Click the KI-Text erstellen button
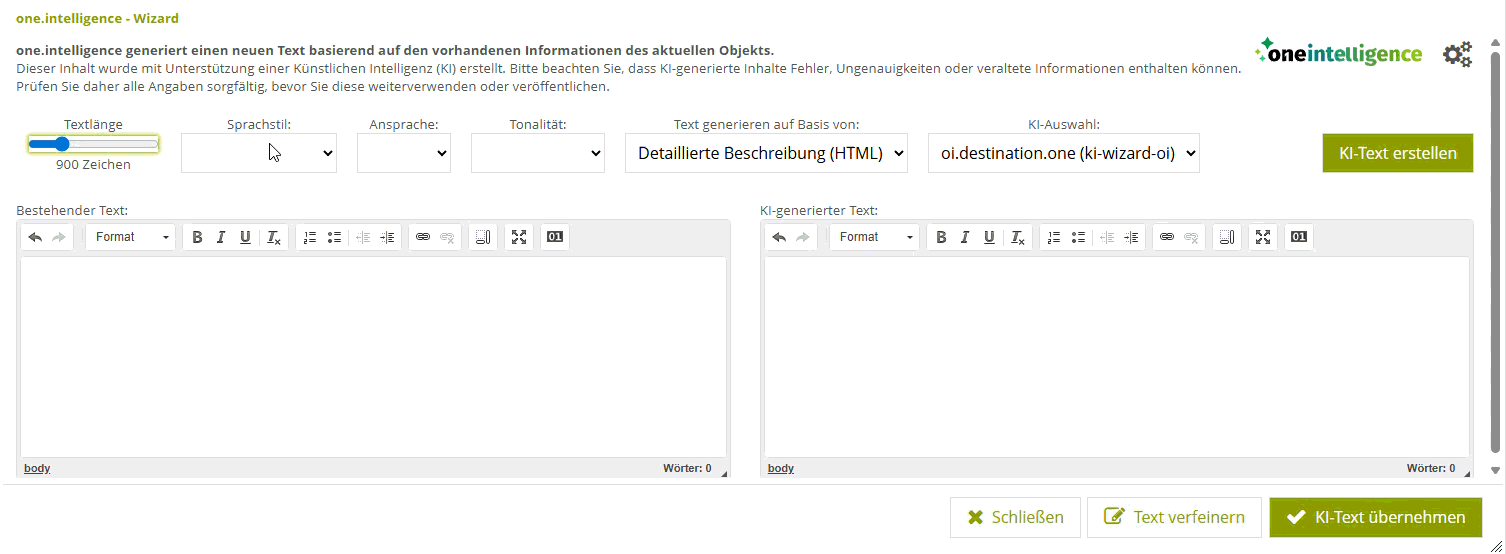The width and height of the screenshot is (1506, 554). (1397, 153)
